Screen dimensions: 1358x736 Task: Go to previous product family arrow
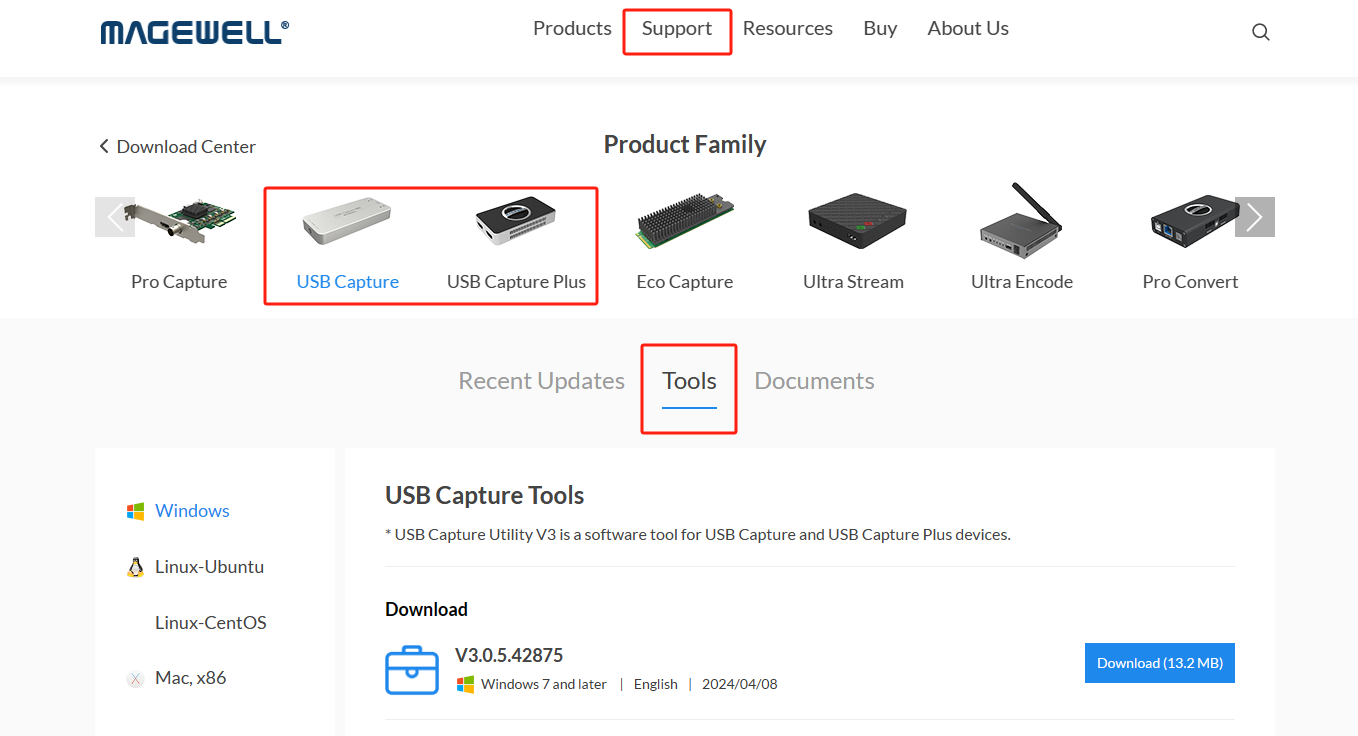[115, 217]
